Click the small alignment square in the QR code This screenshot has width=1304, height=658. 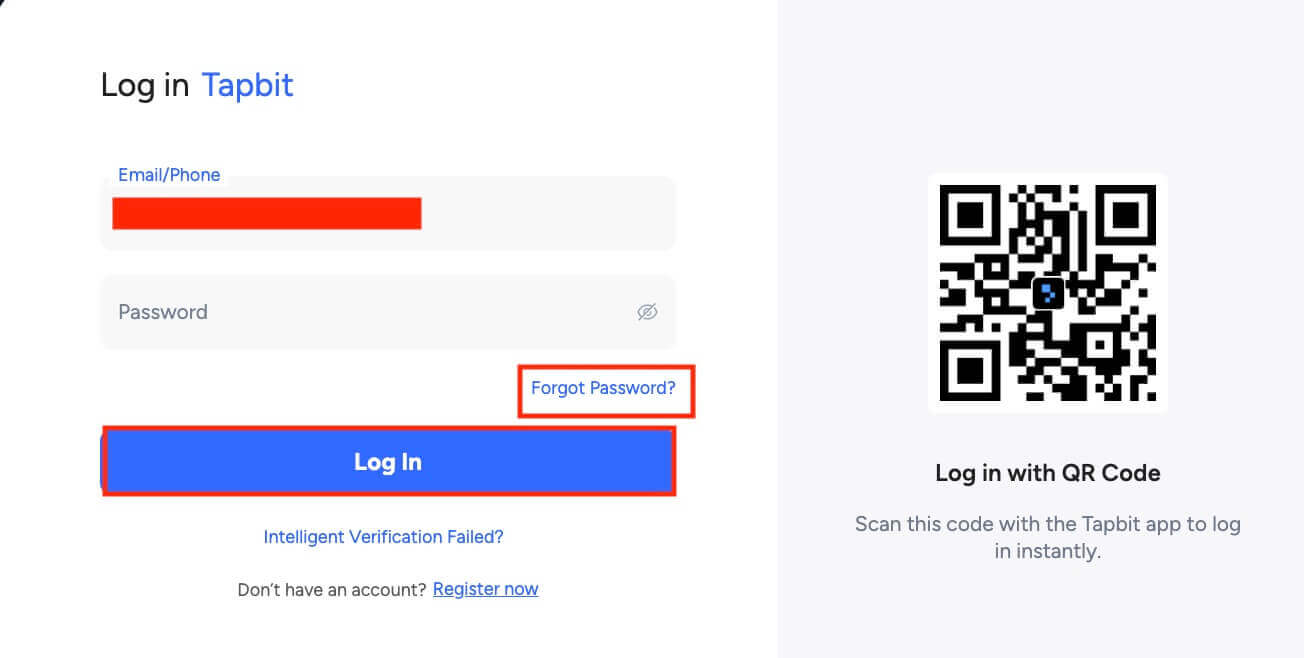click(1100, 345)
